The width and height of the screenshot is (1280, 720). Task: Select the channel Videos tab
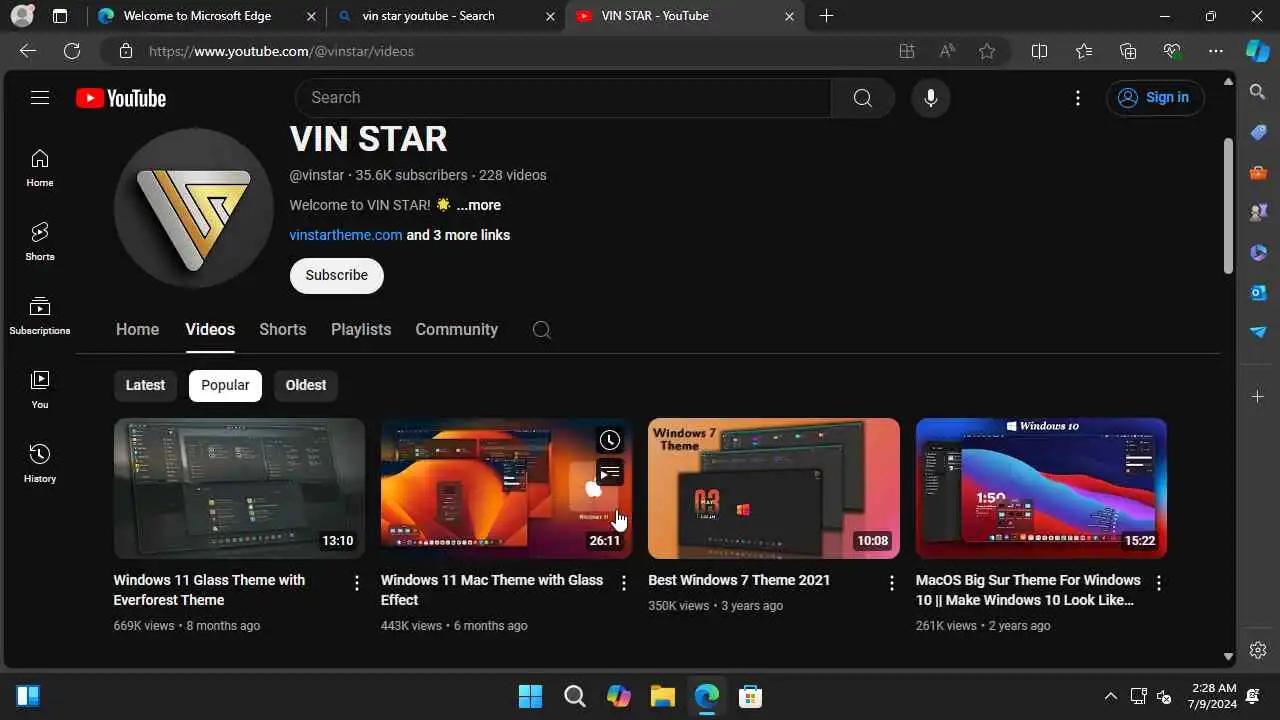pyautogui.click(x=210, y=329)
